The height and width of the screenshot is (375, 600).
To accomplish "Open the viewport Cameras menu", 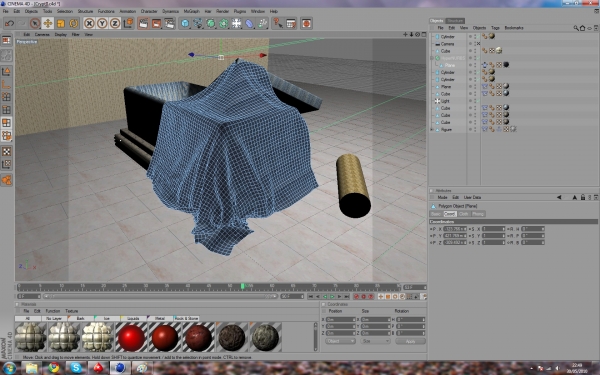I will [x=42, y=34].
